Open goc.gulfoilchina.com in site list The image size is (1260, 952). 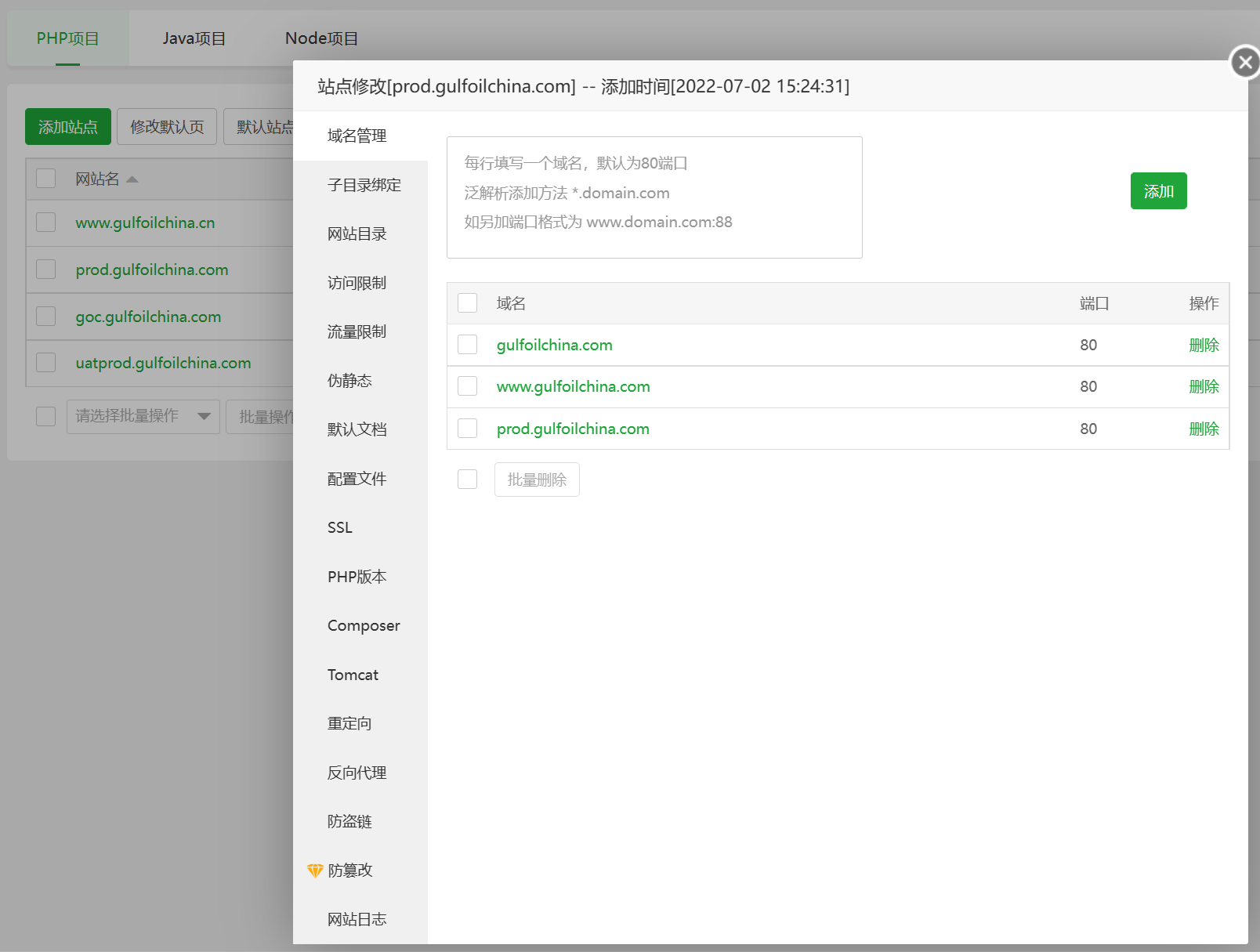click(x=148, y=317)
